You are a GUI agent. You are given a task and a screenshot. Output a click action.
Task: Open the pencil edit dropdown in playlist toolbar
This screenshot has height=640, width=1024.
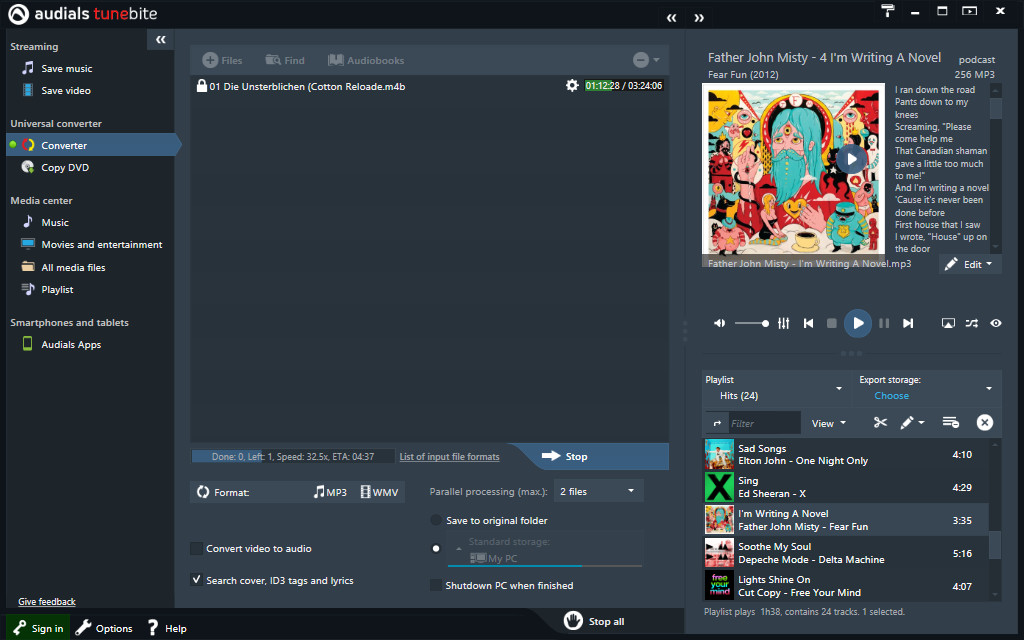tap(912, 423)
